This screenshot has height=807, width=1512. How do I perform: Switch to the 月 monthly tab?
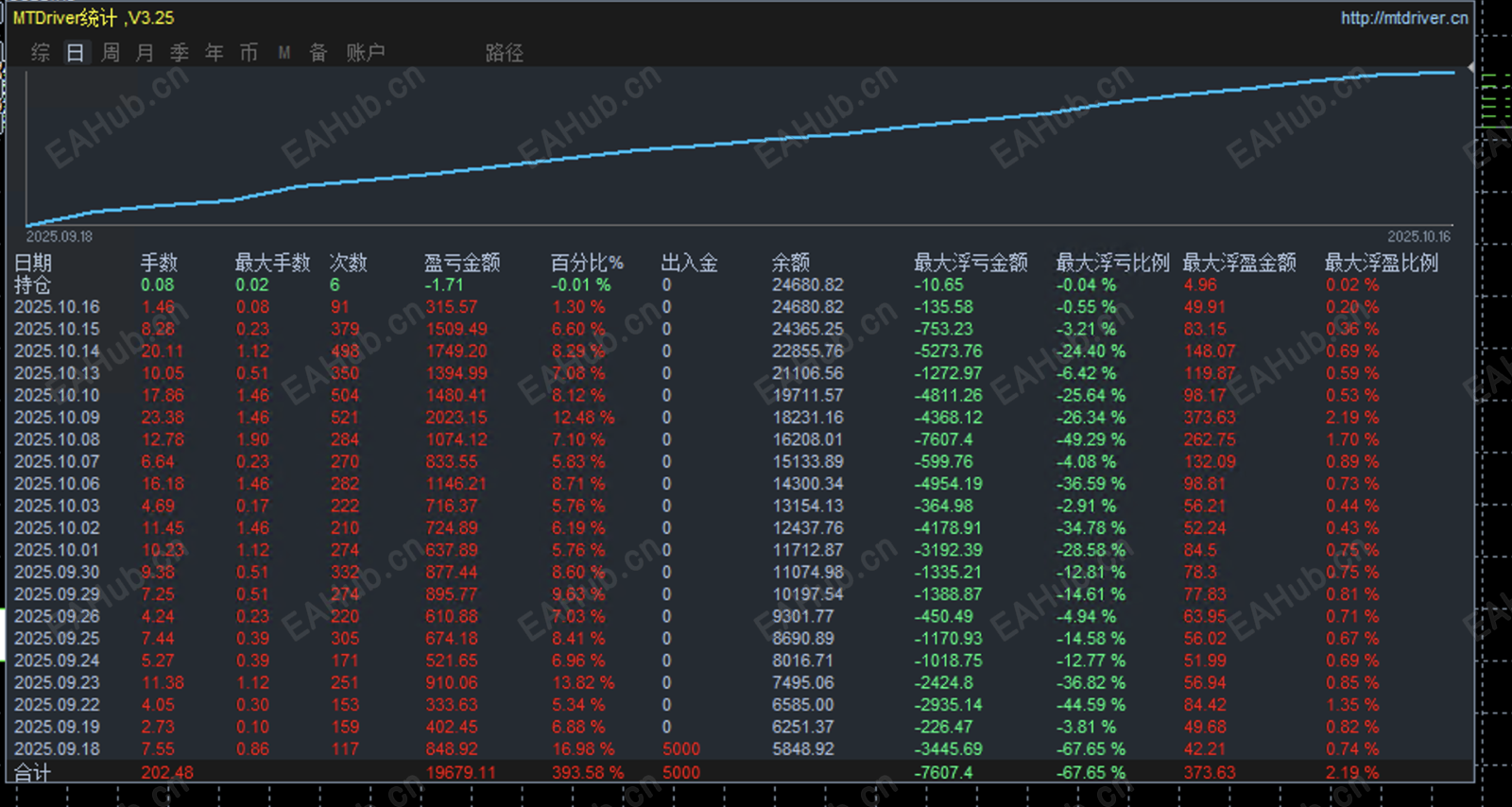tap(145, 53)
